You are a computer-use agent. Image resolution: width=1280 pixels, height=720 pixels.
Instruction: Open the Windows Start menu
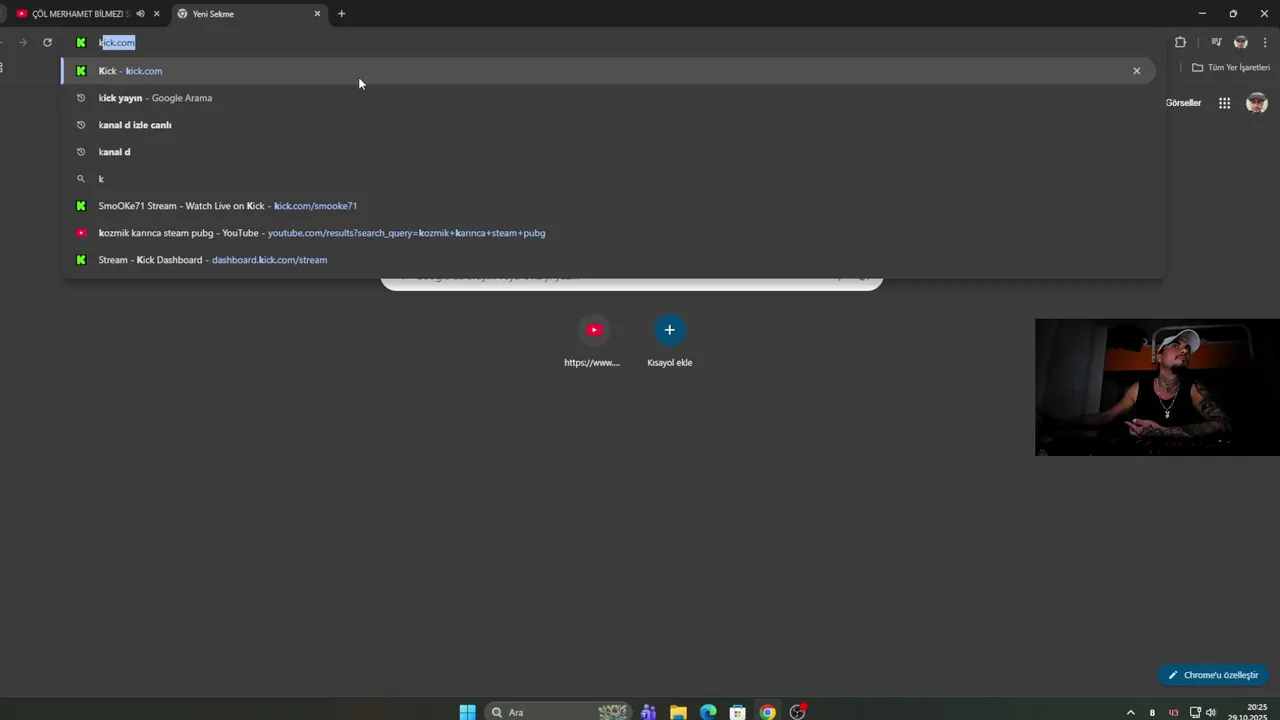tap(467, 712)
